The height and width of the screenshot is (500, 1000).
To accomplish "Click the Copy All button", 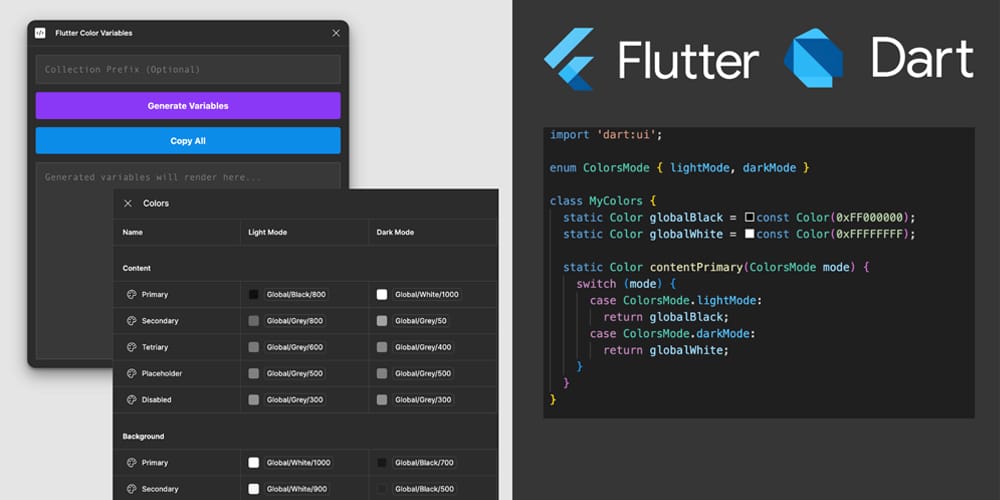I will click(188, 141).
